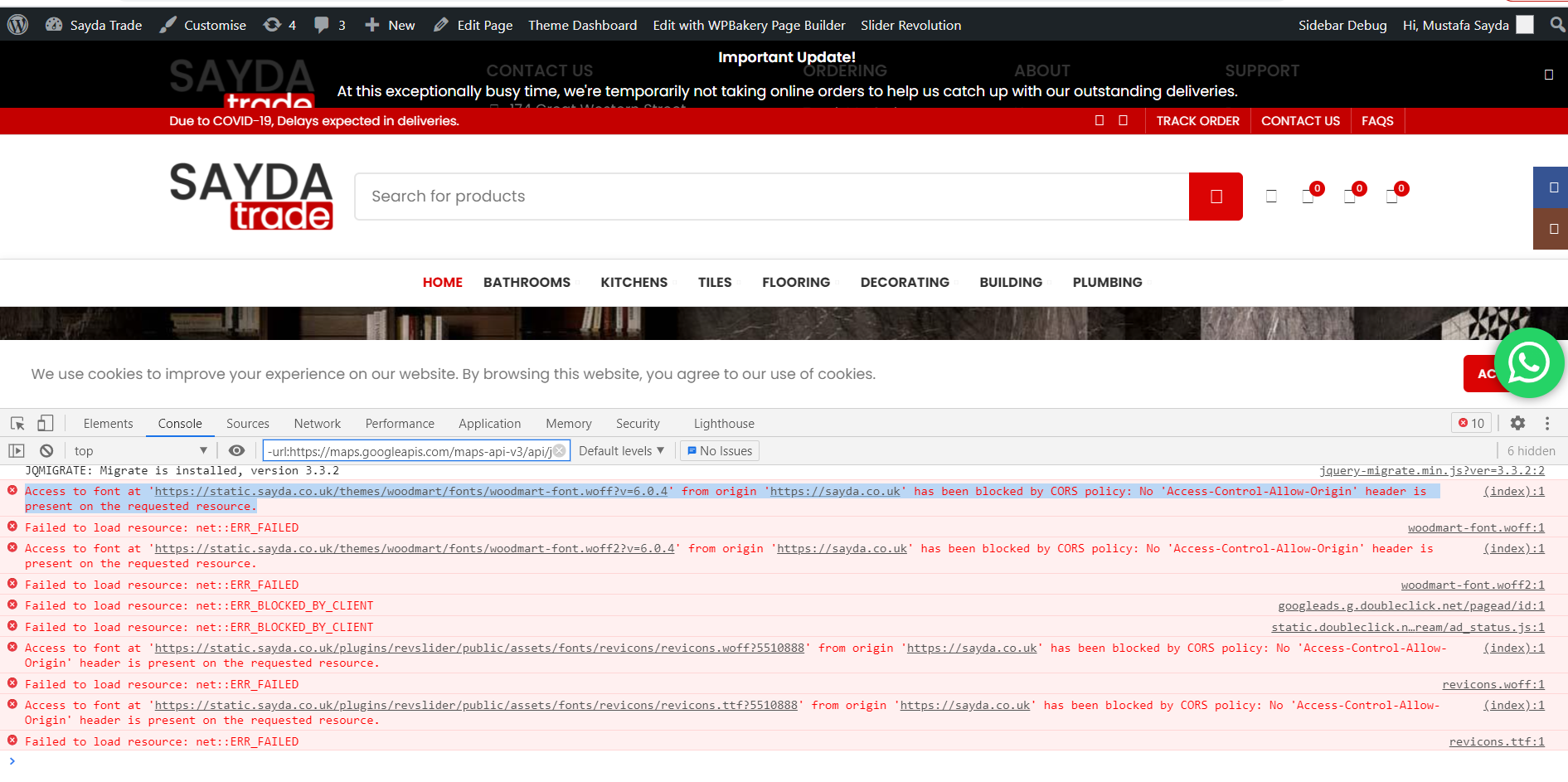This screenshot has height=782, width=1568.
Task: Show the console sidebar
Action: click(17, 451)
